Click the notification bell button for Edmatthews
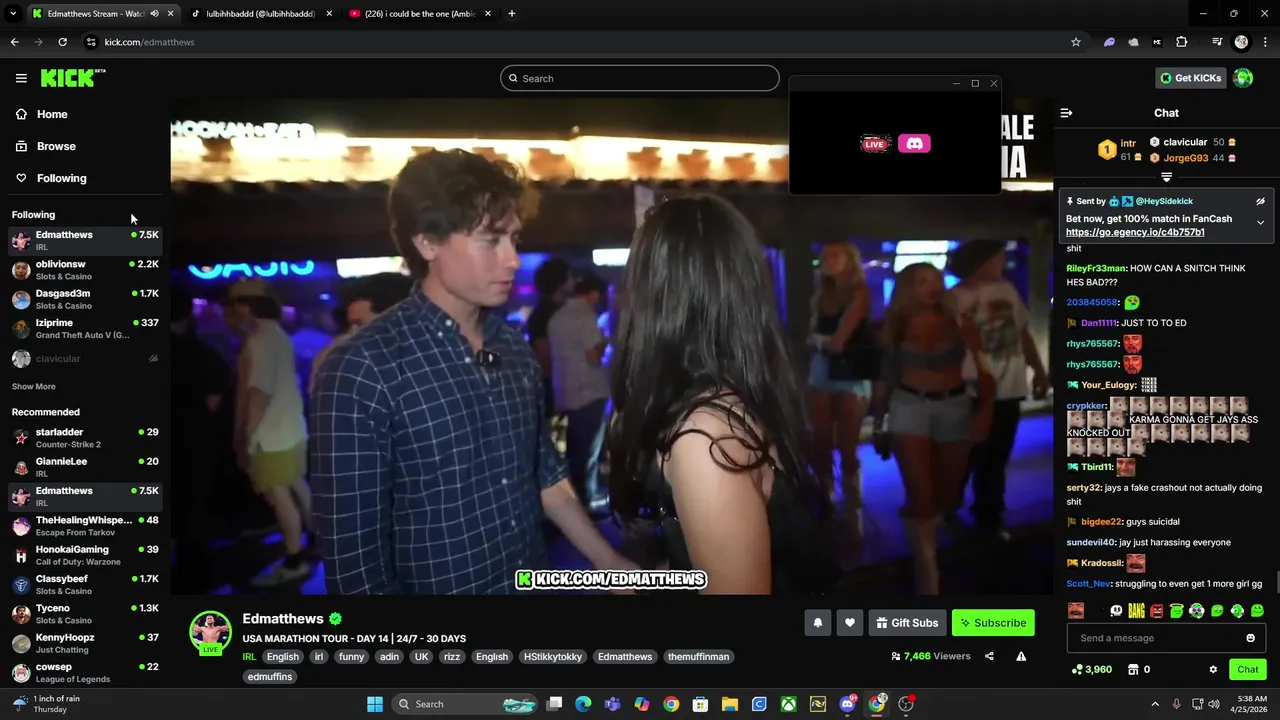This screenshot has height=720, width=1280. (817, 623)
